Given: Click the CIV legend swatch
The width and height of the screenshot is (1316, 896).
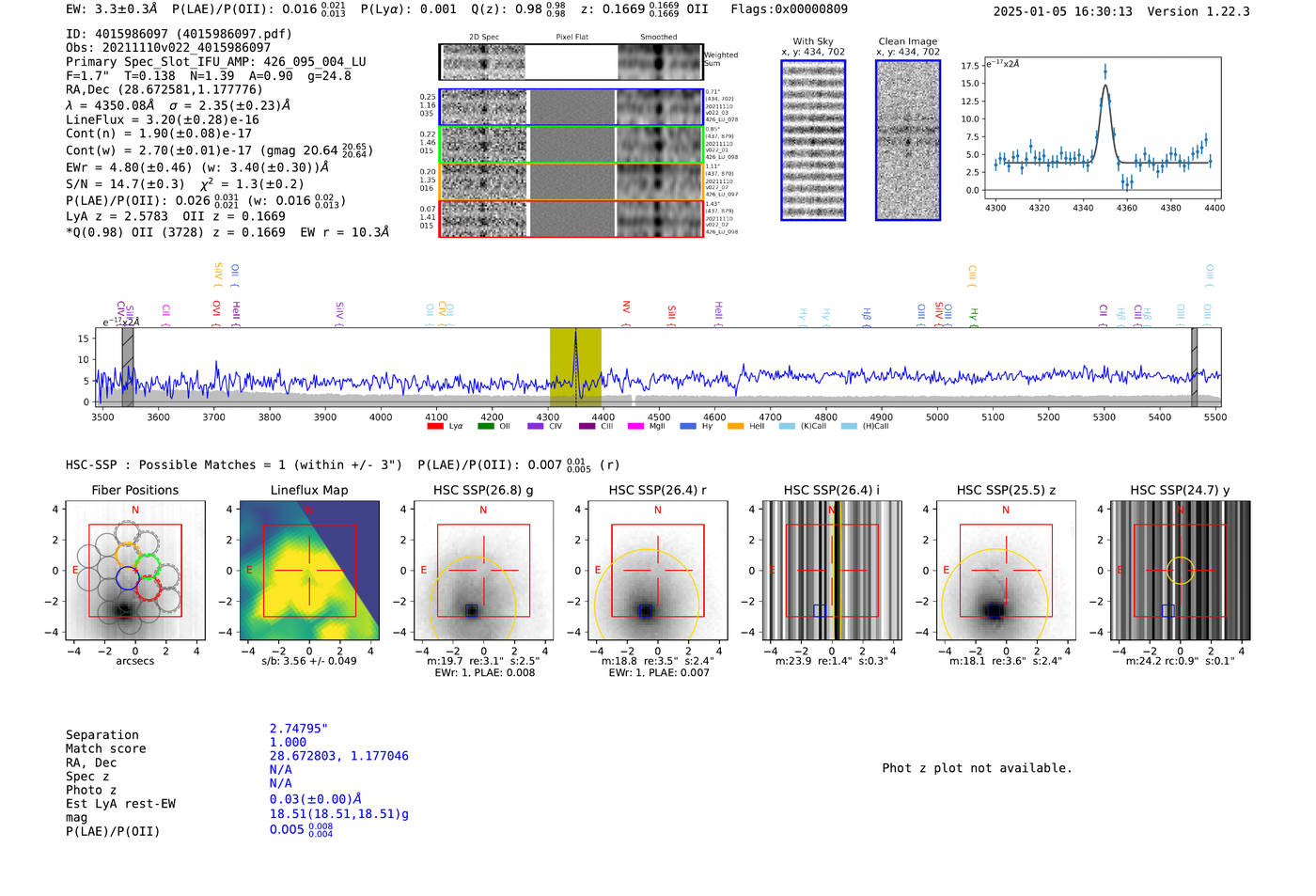Looking at the screenshot, I should pyautogui.click(x=536, y=427).
